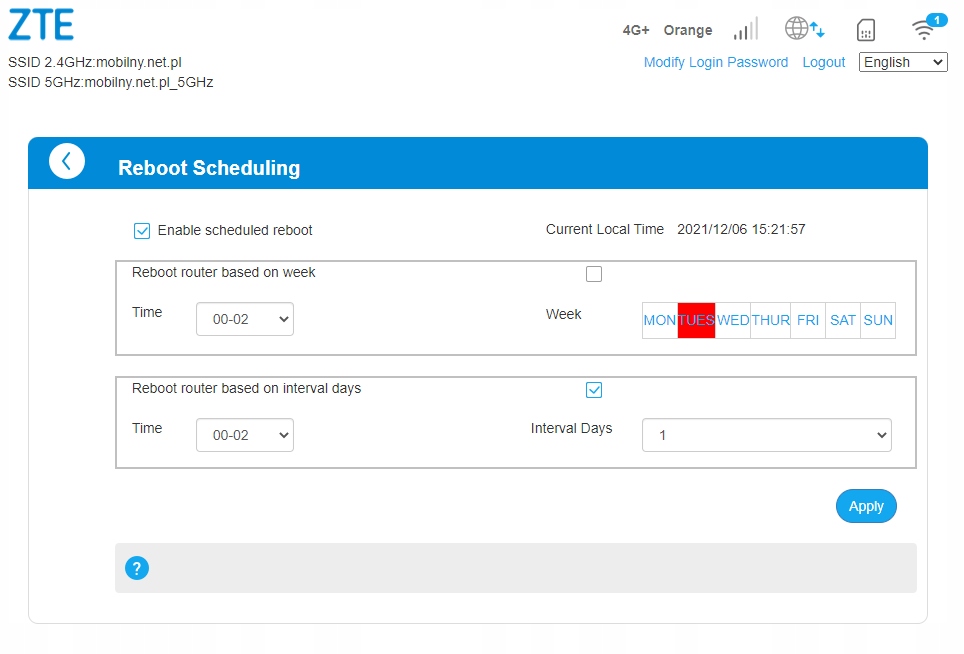Select SUN in the week picker
The width and height of the screenshot is (964, 654).
878,320
